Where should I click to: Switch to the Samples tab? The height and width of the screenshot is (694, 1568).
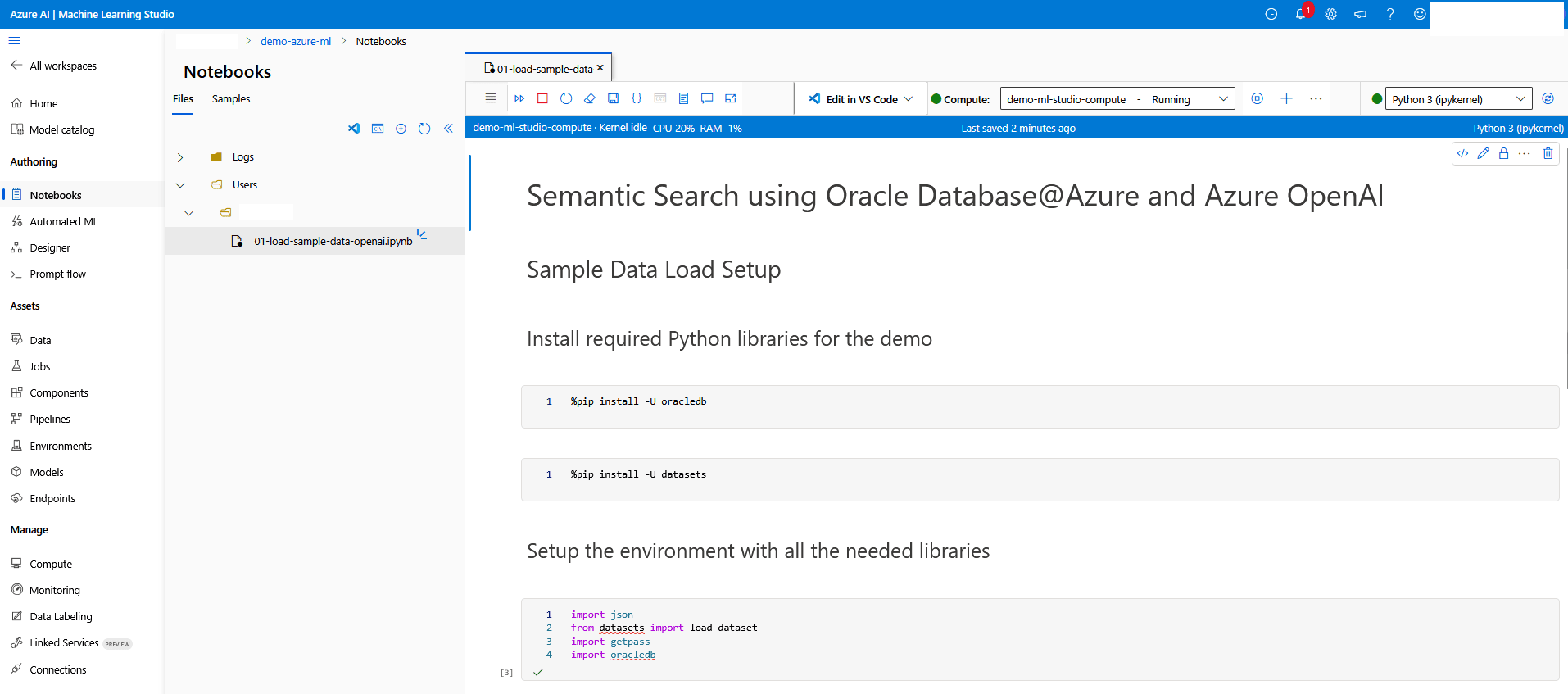click(x=231, y=98)
